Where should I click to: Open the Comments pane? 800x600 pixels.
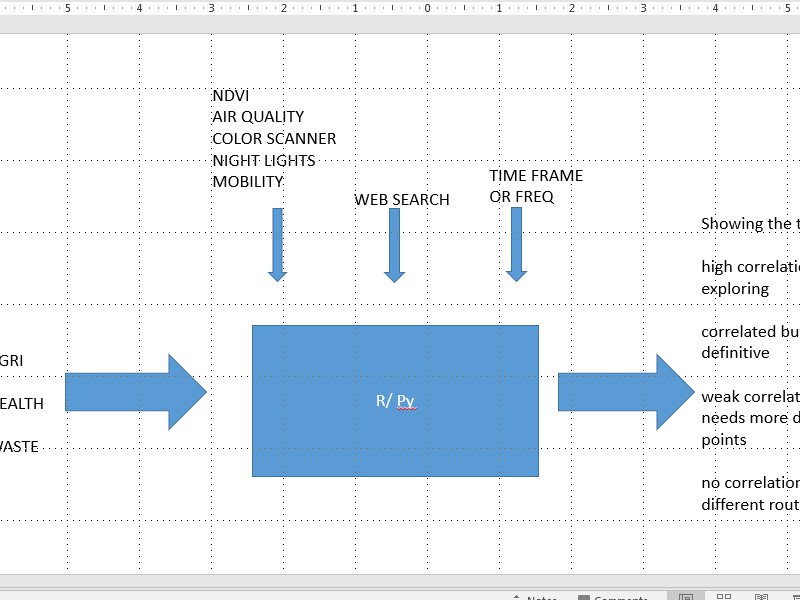pos(612,595)
